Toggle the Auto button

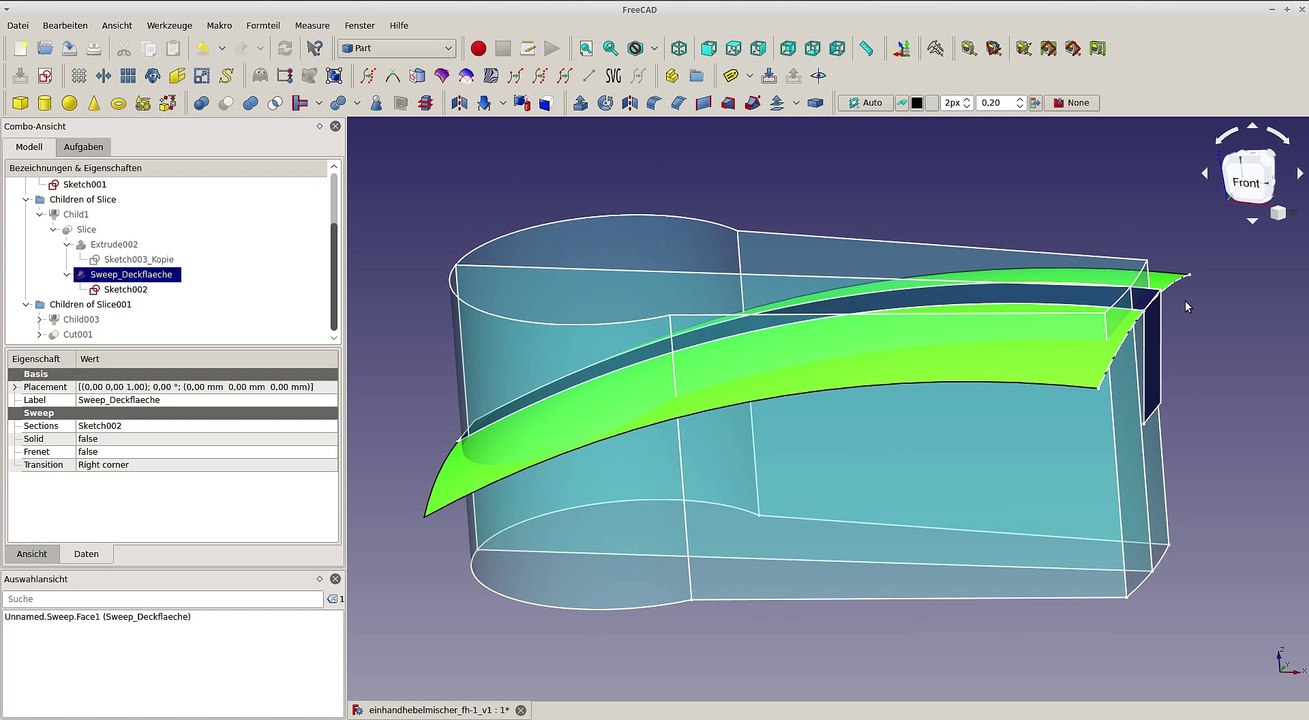865,103
